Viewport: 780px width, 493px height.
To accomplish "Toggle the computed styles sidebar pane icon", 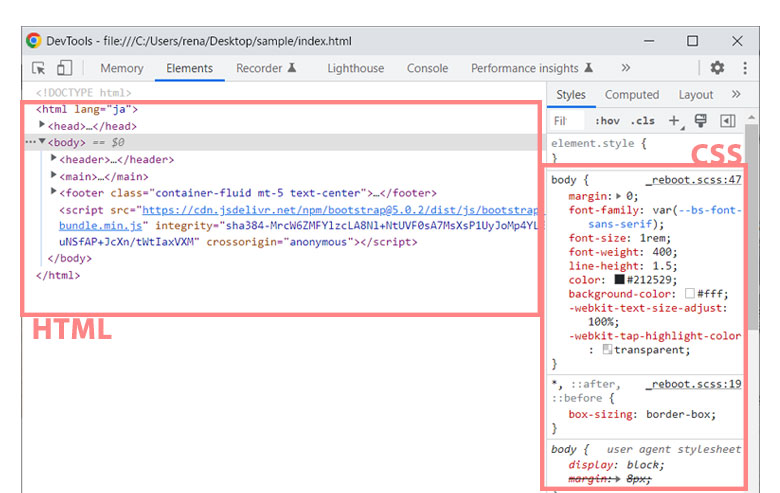I will coord(728,121).
